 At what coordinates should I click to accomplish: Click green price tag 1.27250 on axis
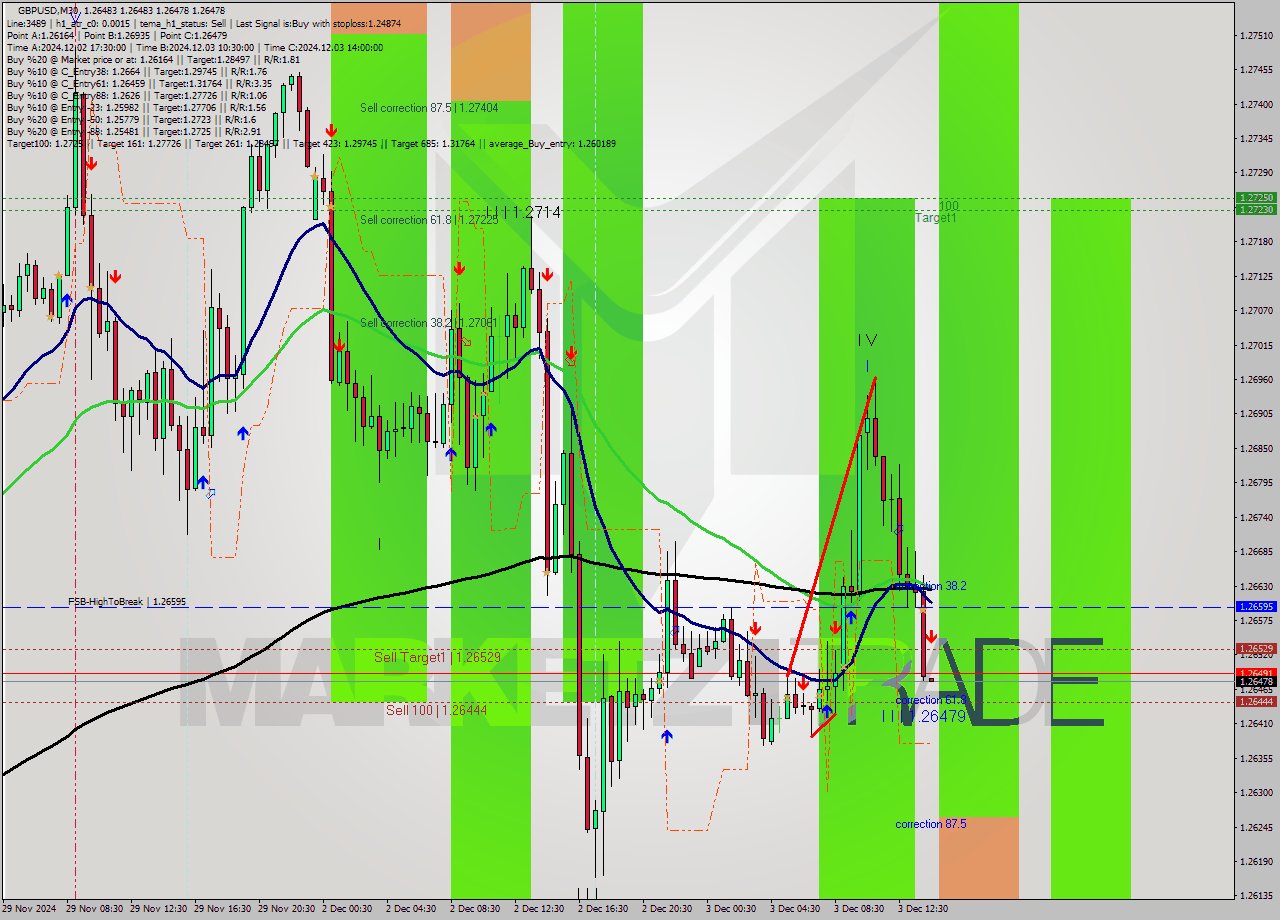tap(1255, 198)
